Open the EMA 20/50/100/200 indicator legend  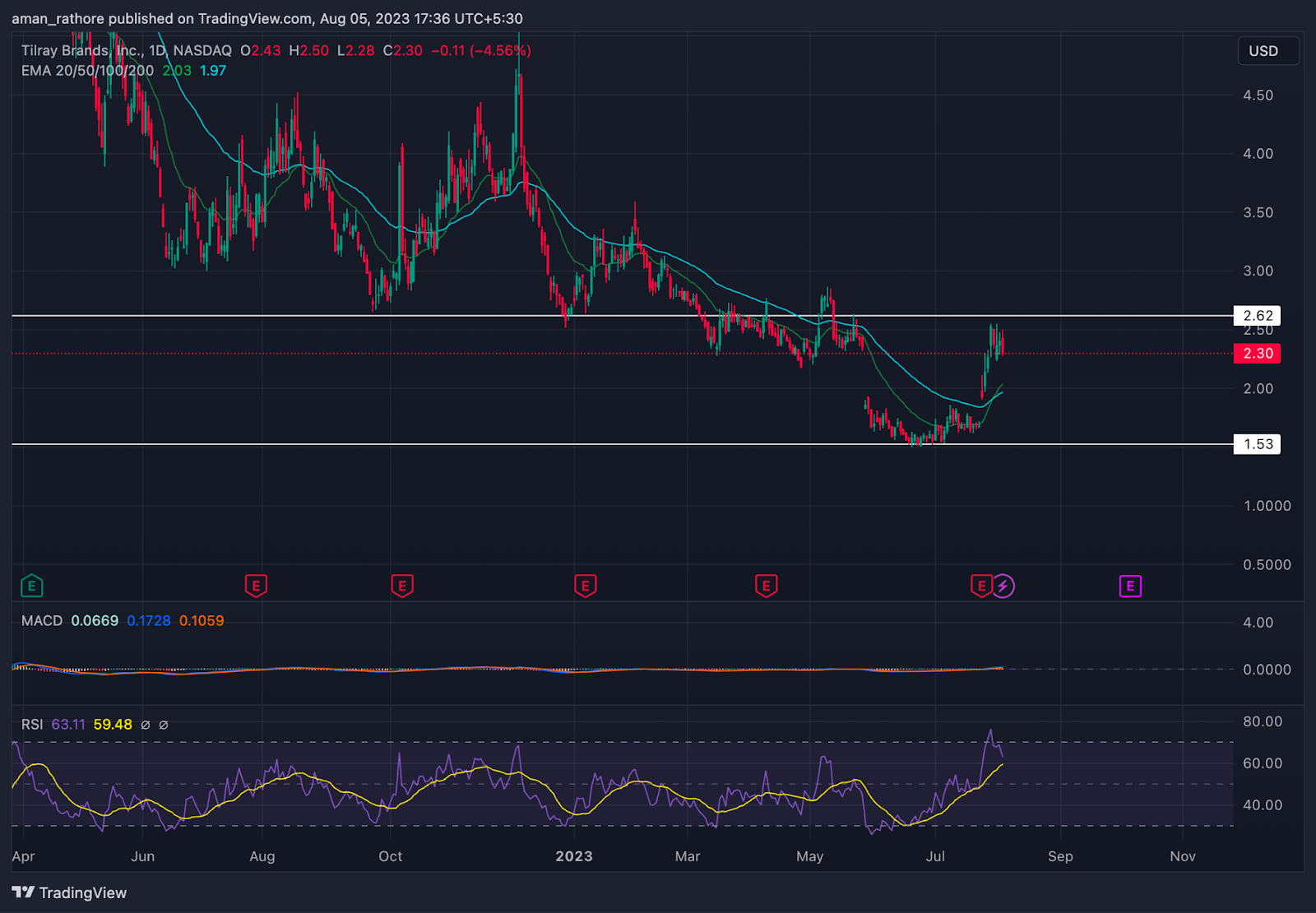tap(87, 71)
